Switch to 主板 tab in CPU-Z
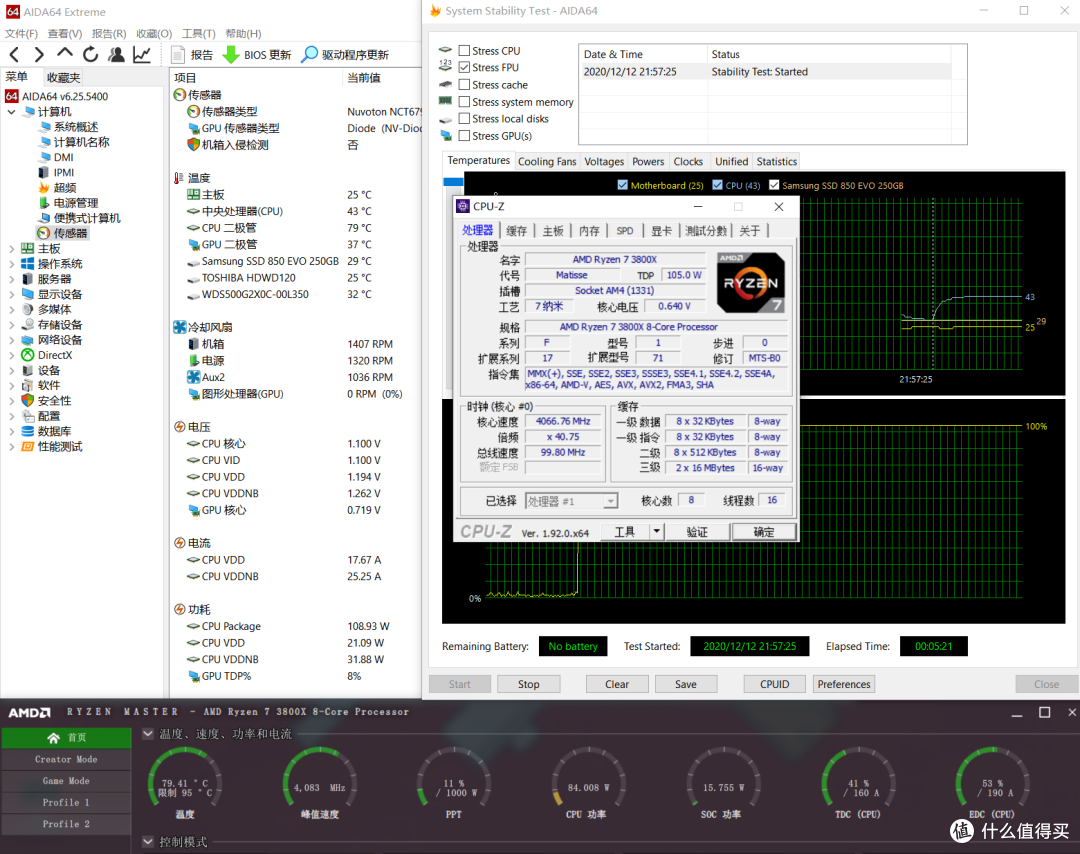 (553, 231)
